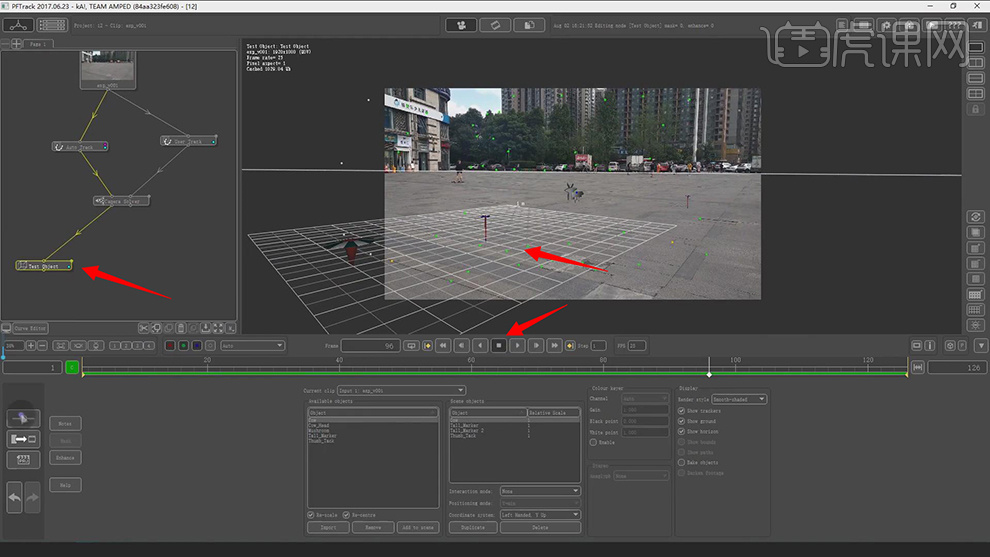Screen dimensions: 990x557
Task: Open the Coordinate system dropdown
Action: coord(540,515)
